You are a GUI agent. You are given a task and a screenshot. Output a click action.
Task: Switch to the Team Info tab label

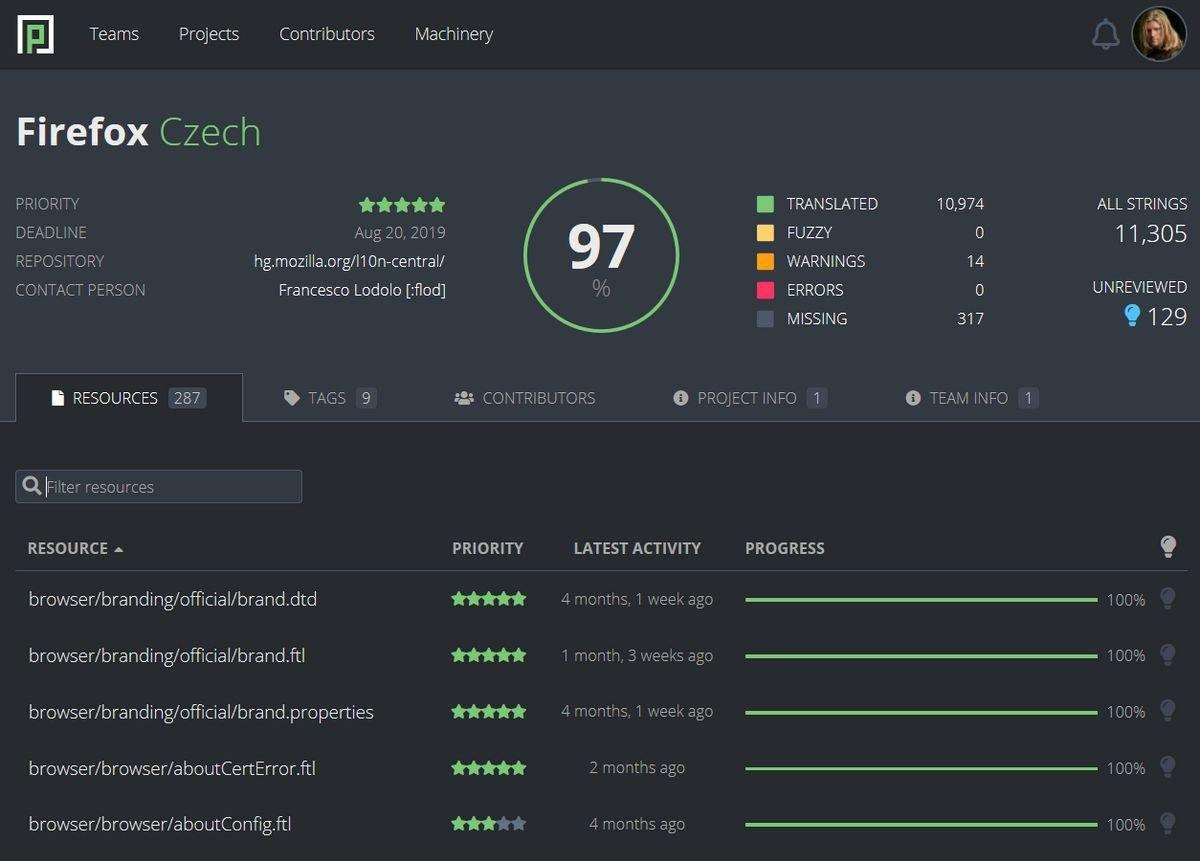click(968, 398)
